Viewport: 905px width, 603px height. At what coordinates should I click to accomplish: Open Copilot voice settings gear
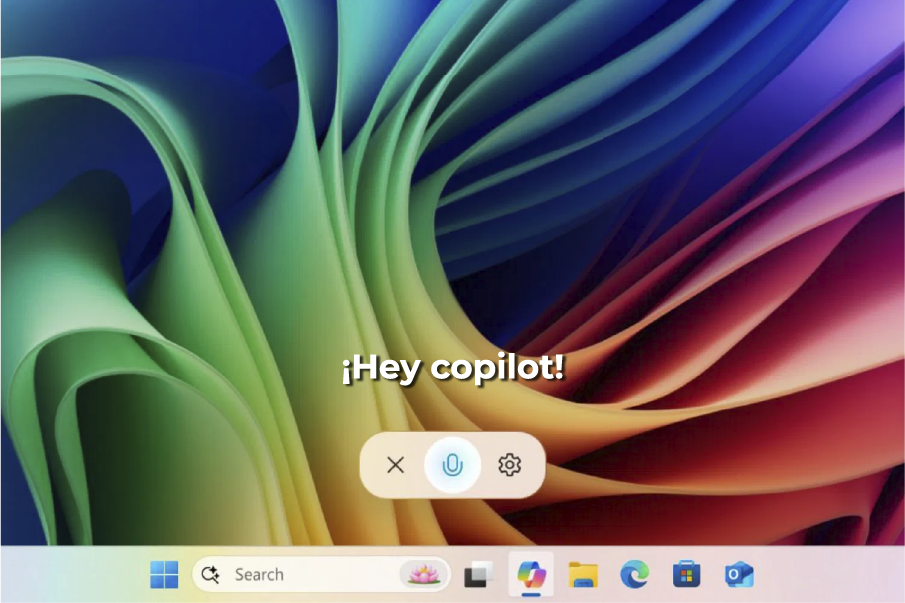coord(510,465)
